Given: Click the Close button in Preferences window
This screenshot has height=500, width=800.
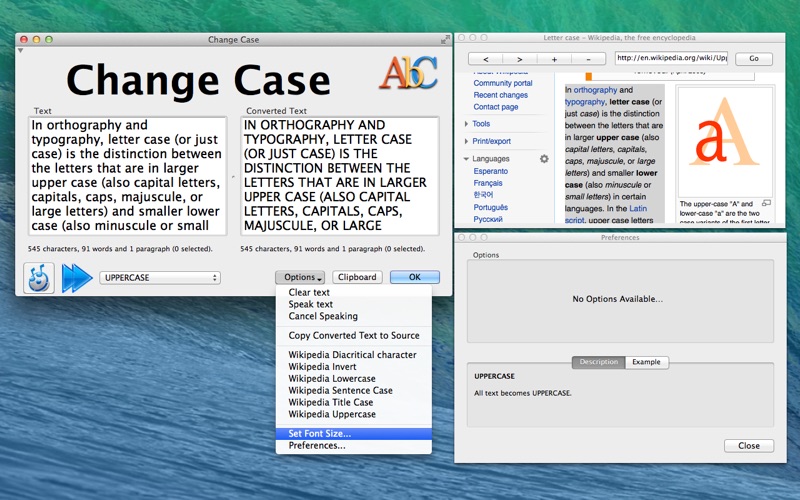Looking at the screenshot, I should (748, 445).
